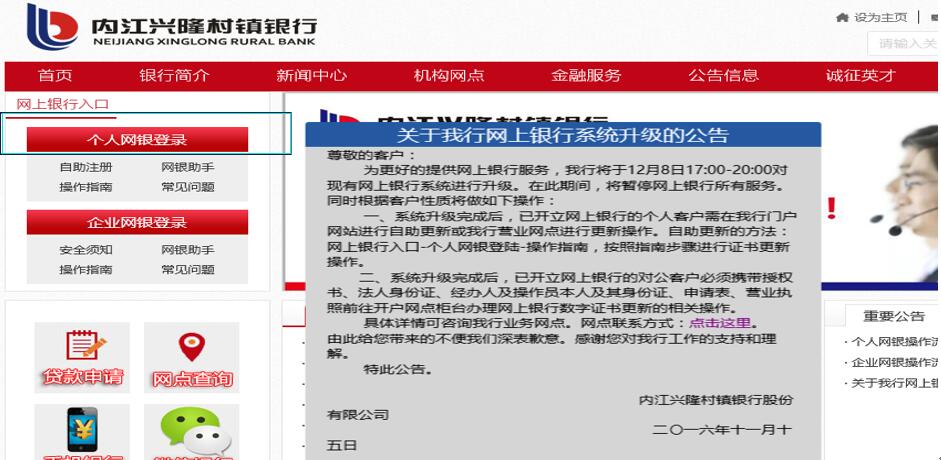Select the 重要公告 tab
This screenshot has height=460, width=941.
tap(893, 316)
